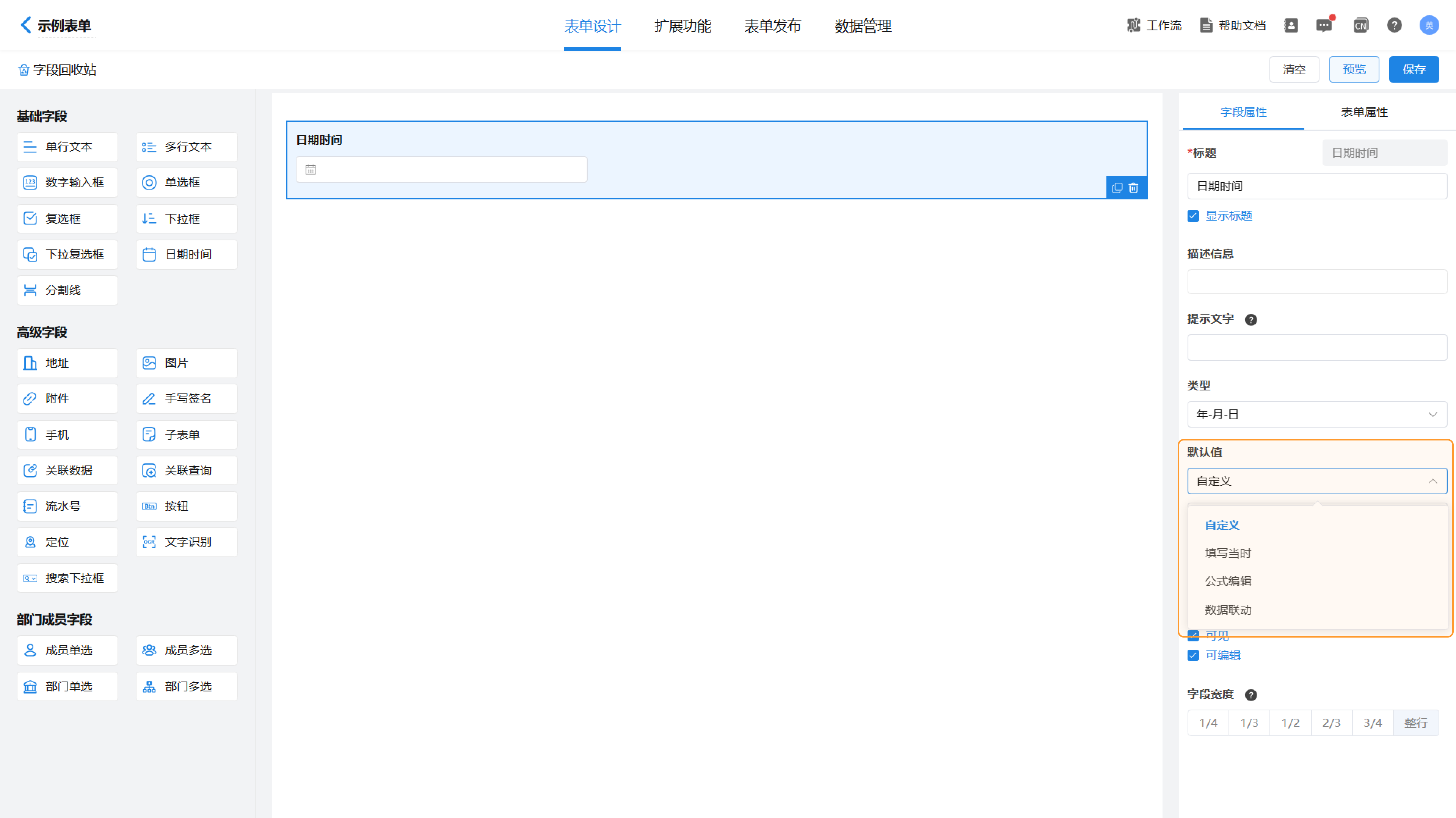Open the messages chat icon in the header
The height and width of the screenshot is (818, 1456).
coord(1324,25)
